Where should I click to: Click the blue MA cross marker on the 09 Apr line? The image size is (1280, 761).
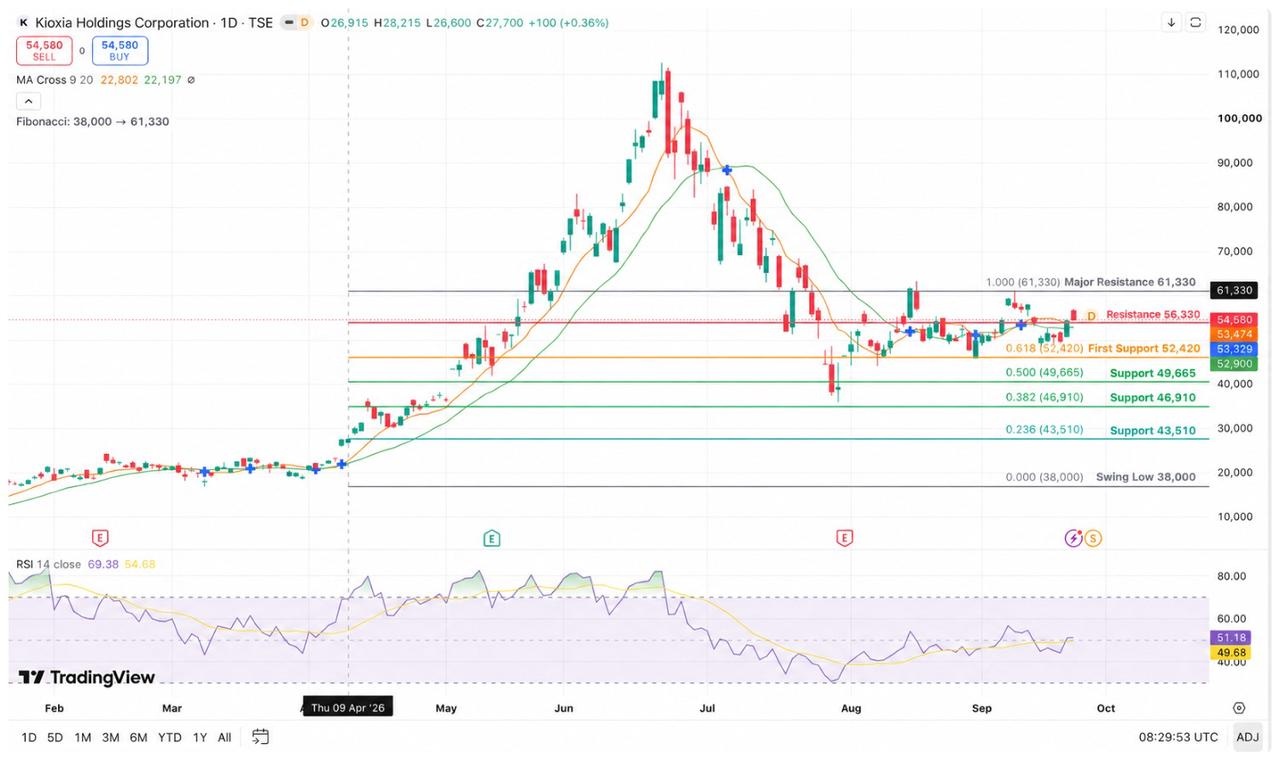pyautogui.click(x=342, y=464)
